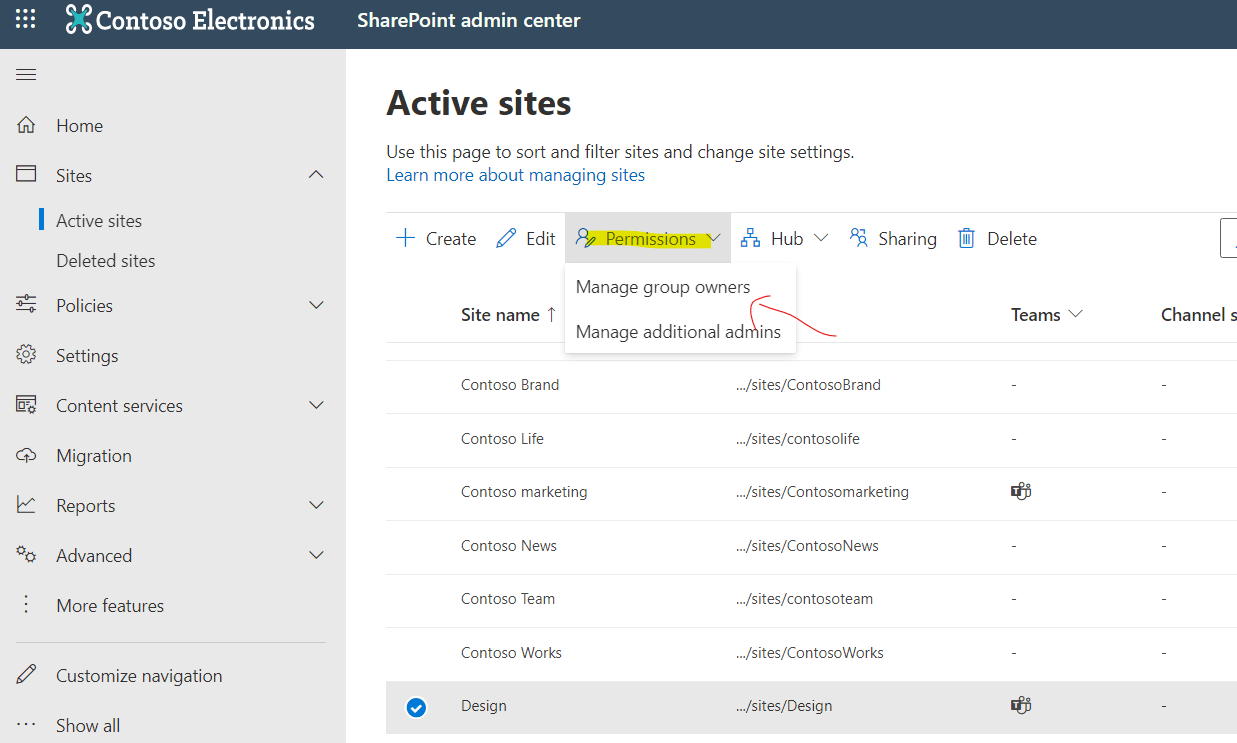The image size is (1237, 743).
Task: Click the Sharing toolbar button label
Action: tap(907, 238)
